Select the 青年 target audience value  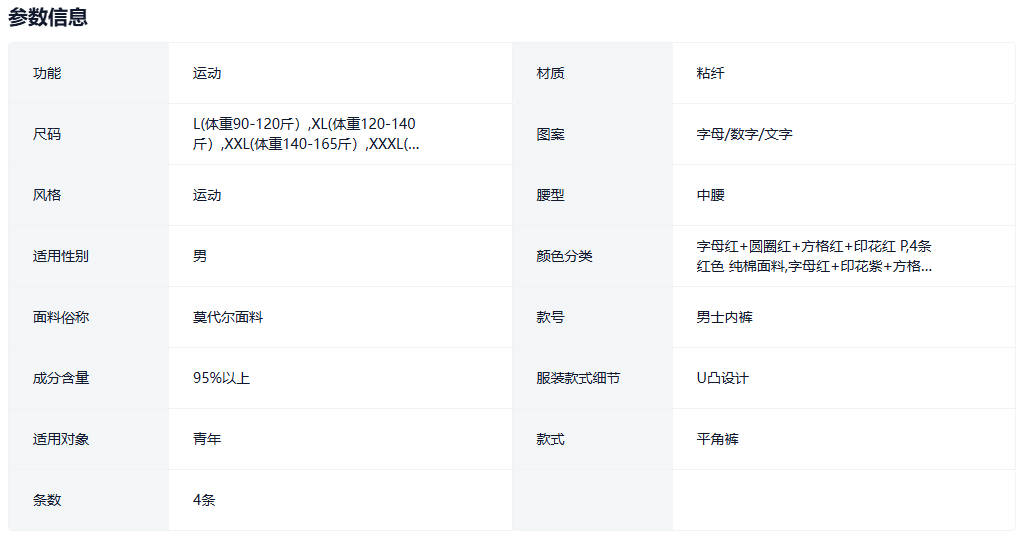click(x=207, y=439)
